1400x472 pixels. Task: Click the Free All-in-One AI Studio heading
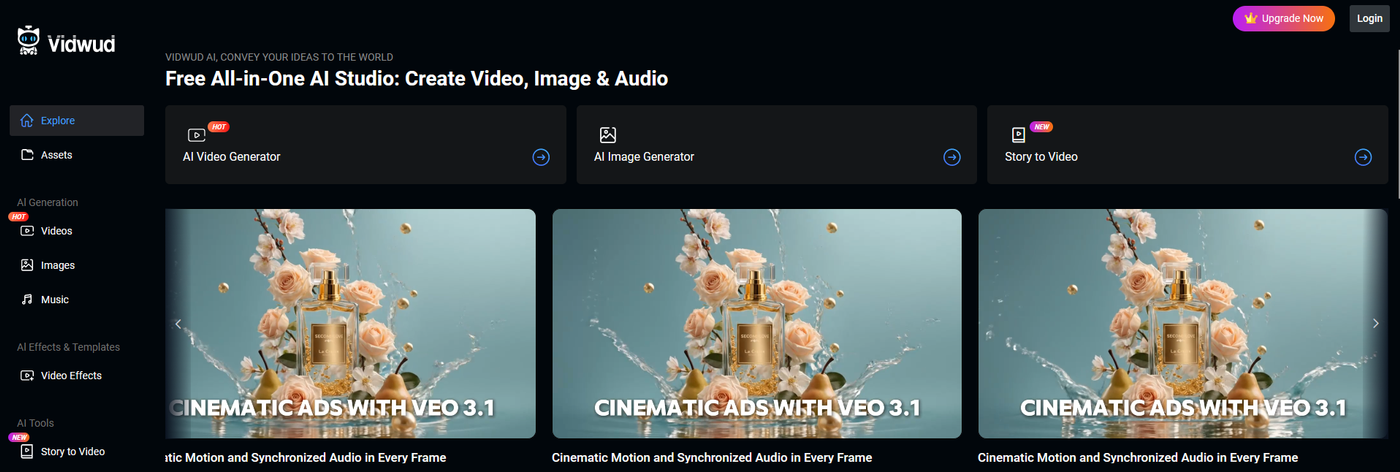tap(416, 78)
